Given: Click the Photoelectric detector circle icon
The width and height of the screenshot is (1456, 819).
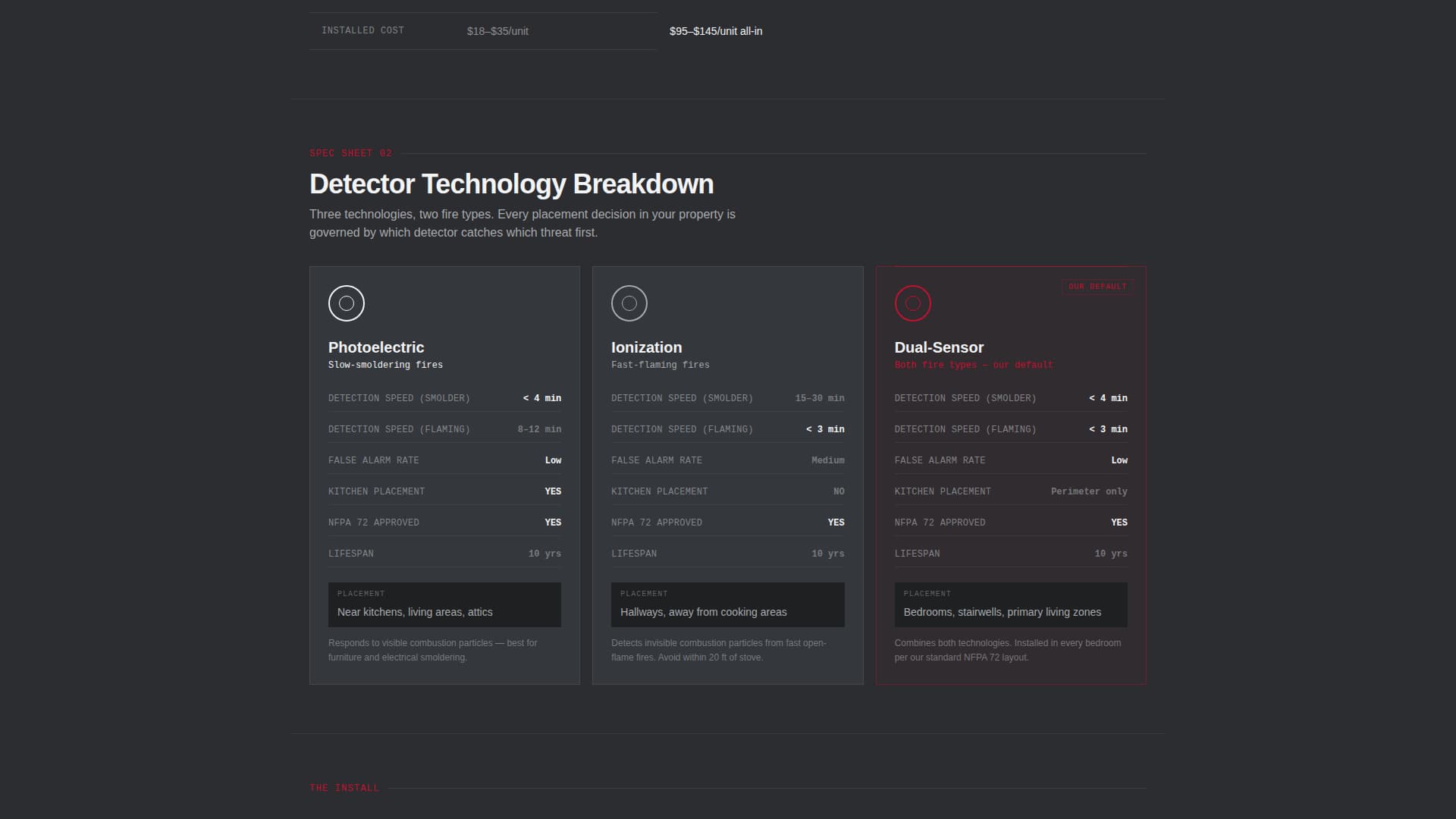Looking at the screenshot, I should tap(346, 303).
